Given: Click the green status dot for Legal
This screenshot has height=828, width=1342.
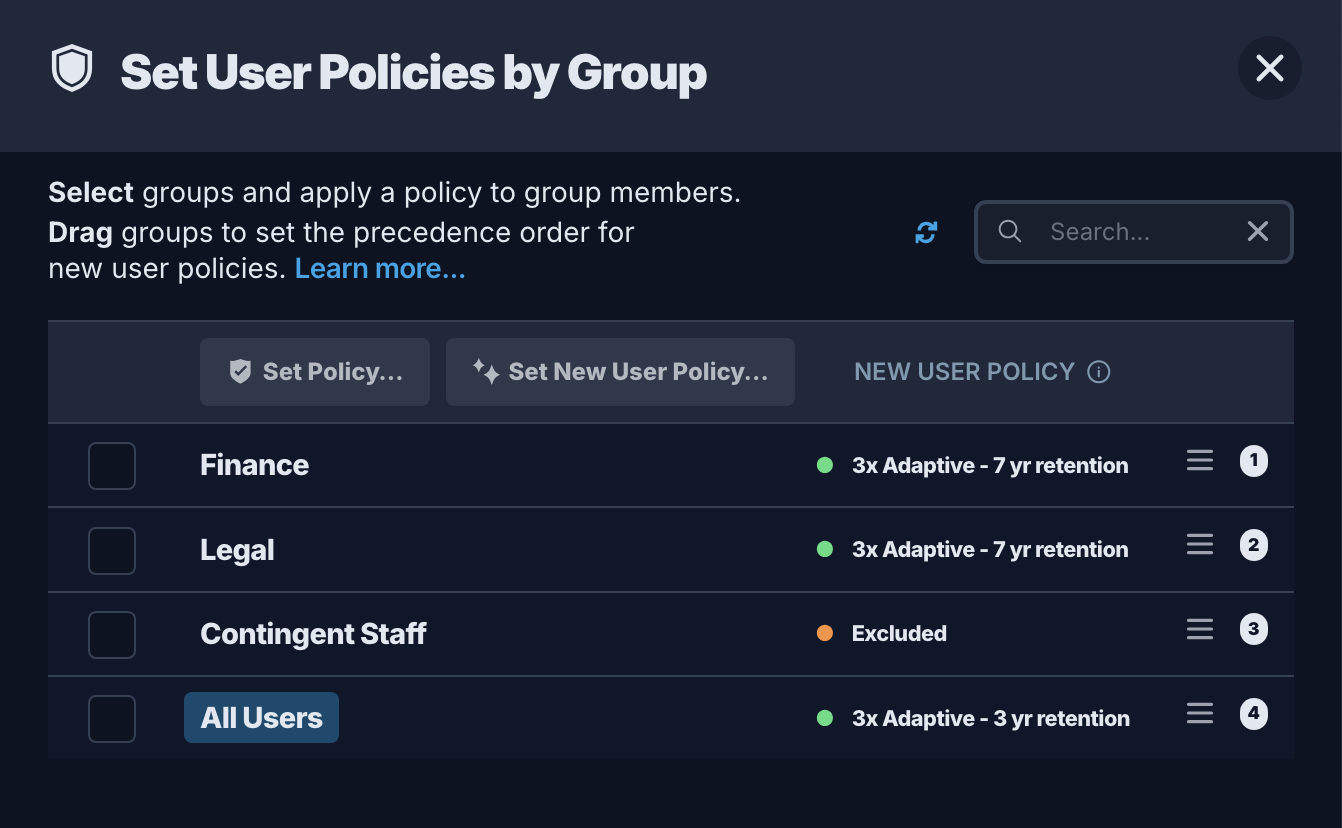Looking at the screenshot, I should pyautogui.click(x=825, y=549).
